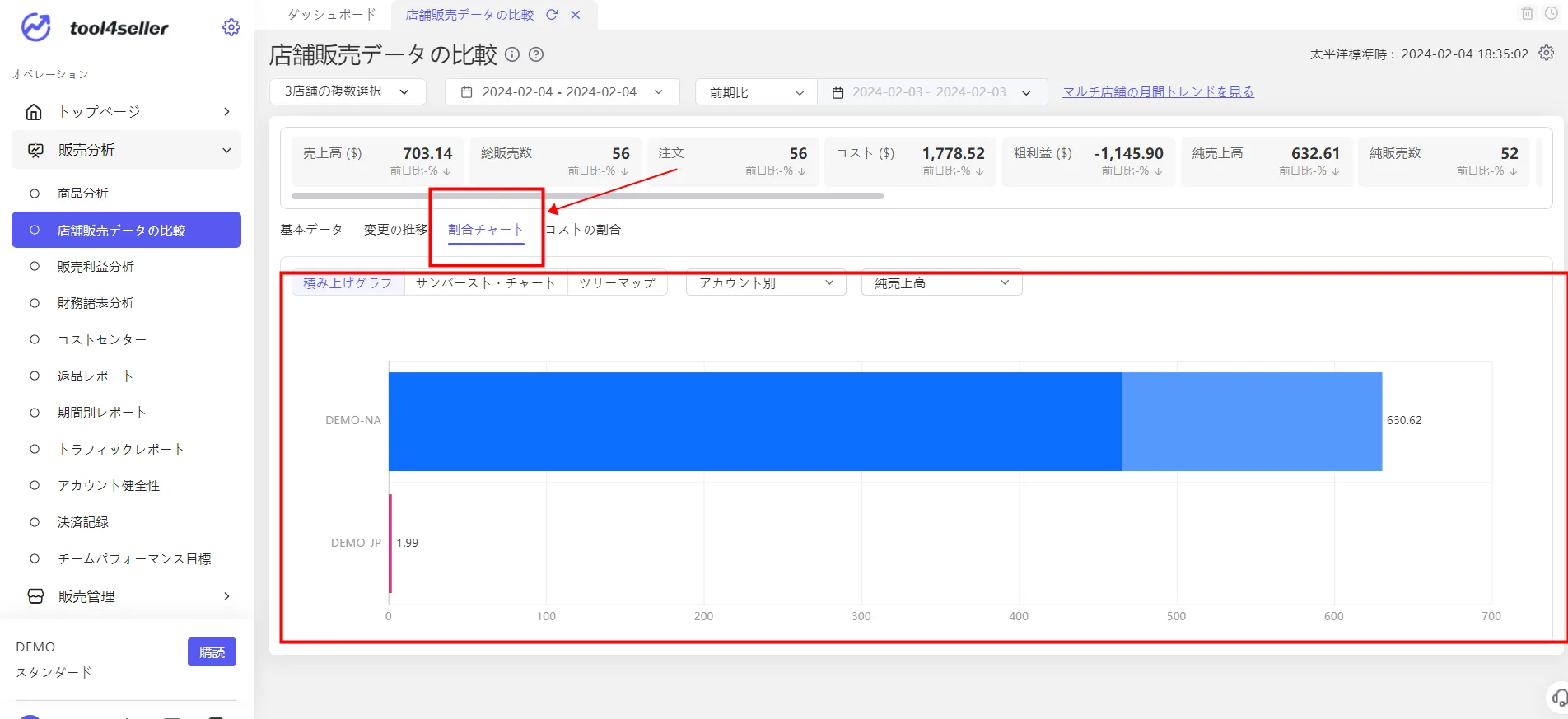
Task: Click 純売上高 summary card
Action: 1267,161
